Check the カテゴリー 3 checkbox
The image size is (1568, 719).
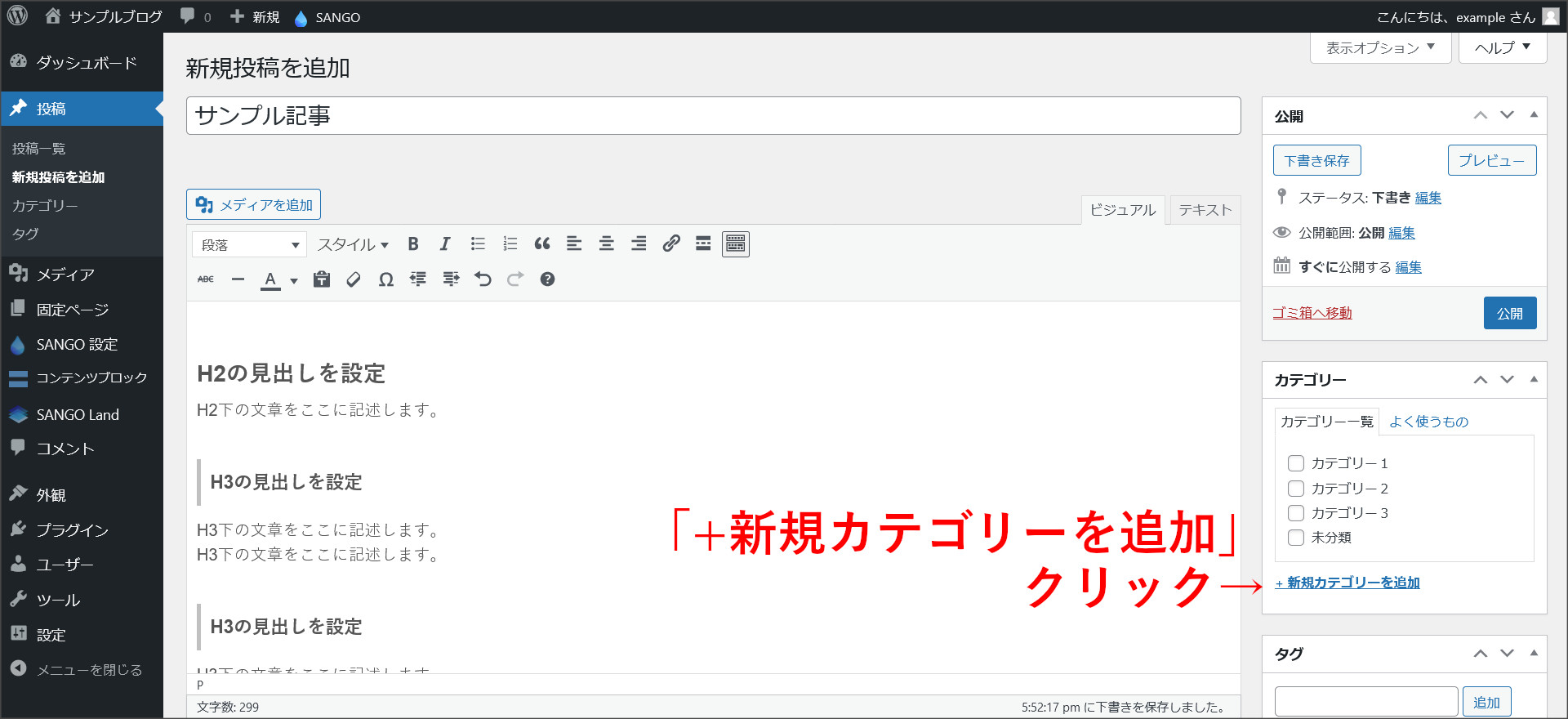coord(1295,513)
